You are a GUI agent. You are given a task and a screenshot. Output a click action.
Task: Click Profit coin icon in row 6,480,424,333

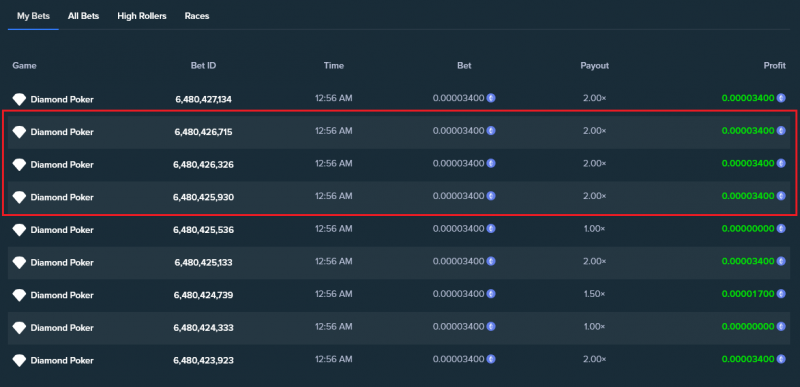(781, 326)
